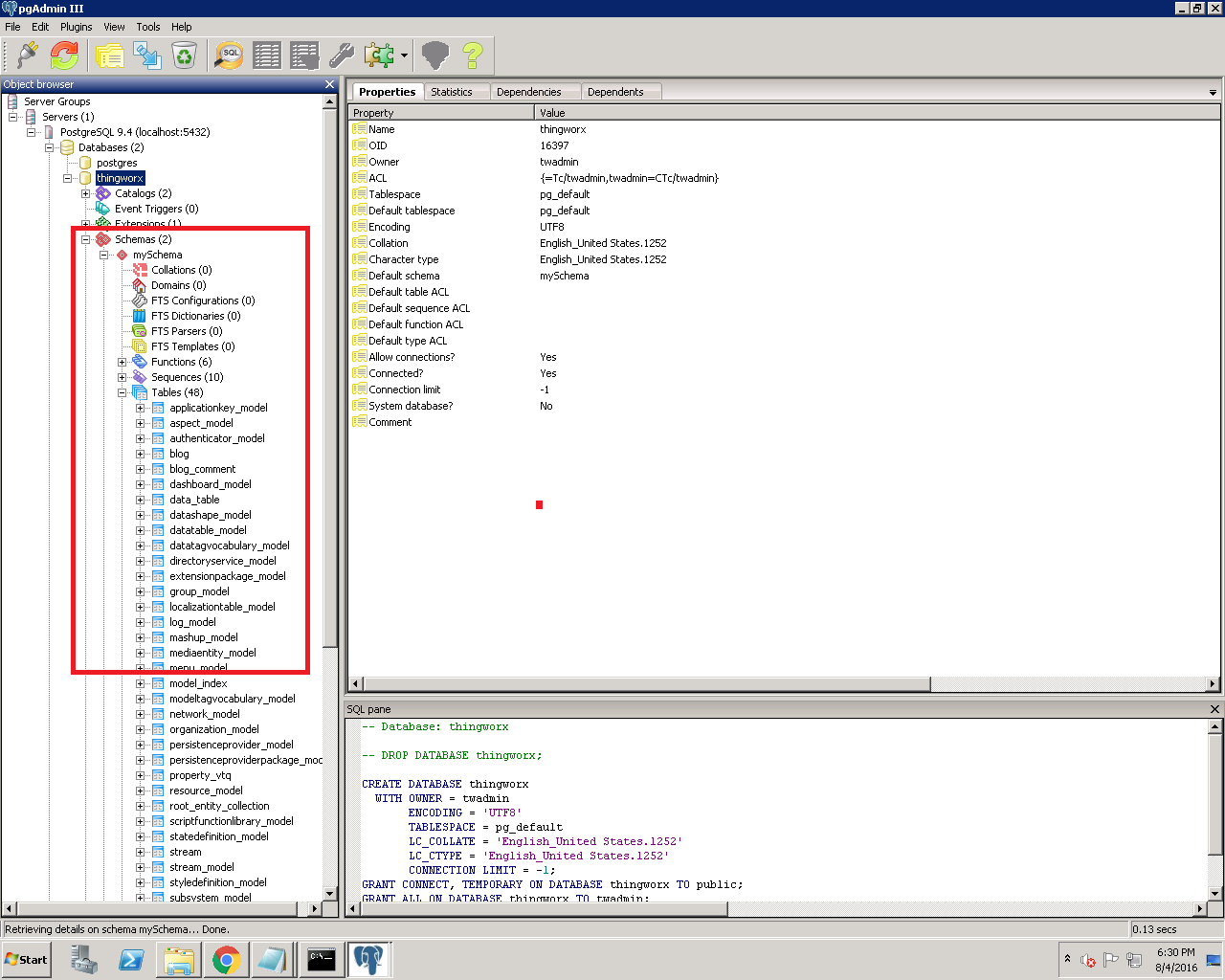Collapse the Servers (1) node
1225x980 pixels.
[12, 117]
